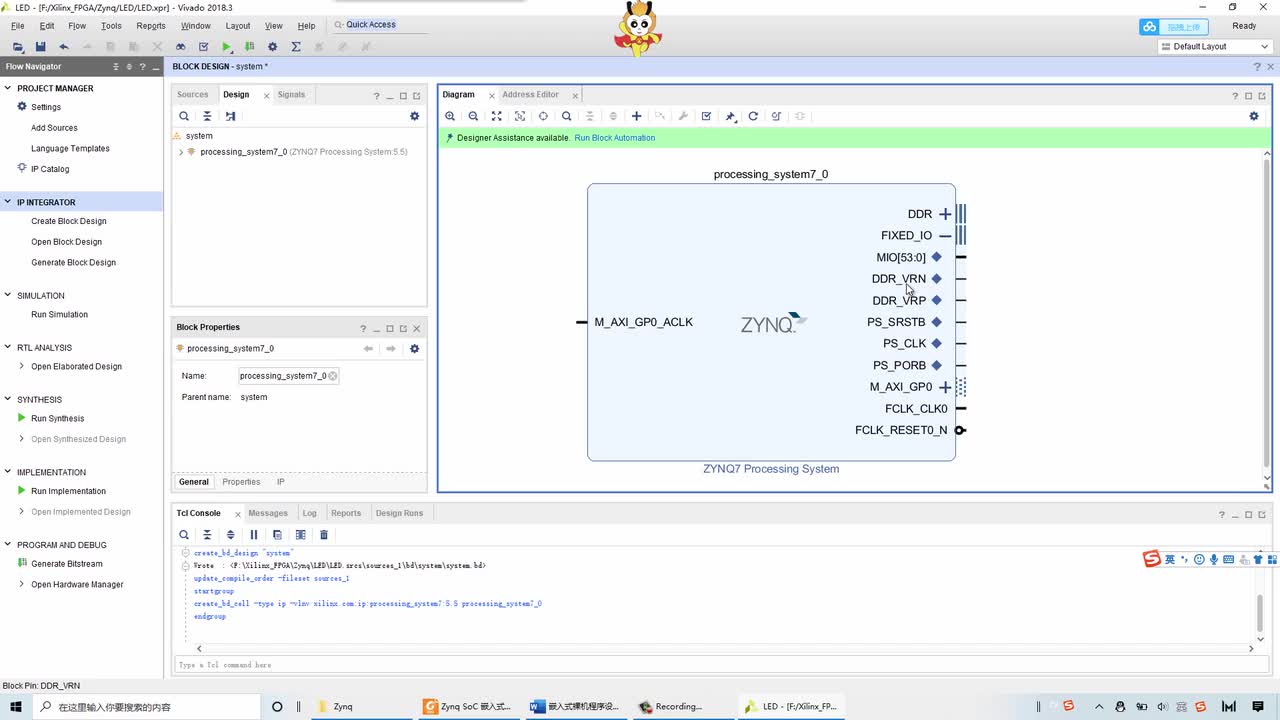Open Find with the binoculars icon
The image size is (1280, 720).
(180, 47)
